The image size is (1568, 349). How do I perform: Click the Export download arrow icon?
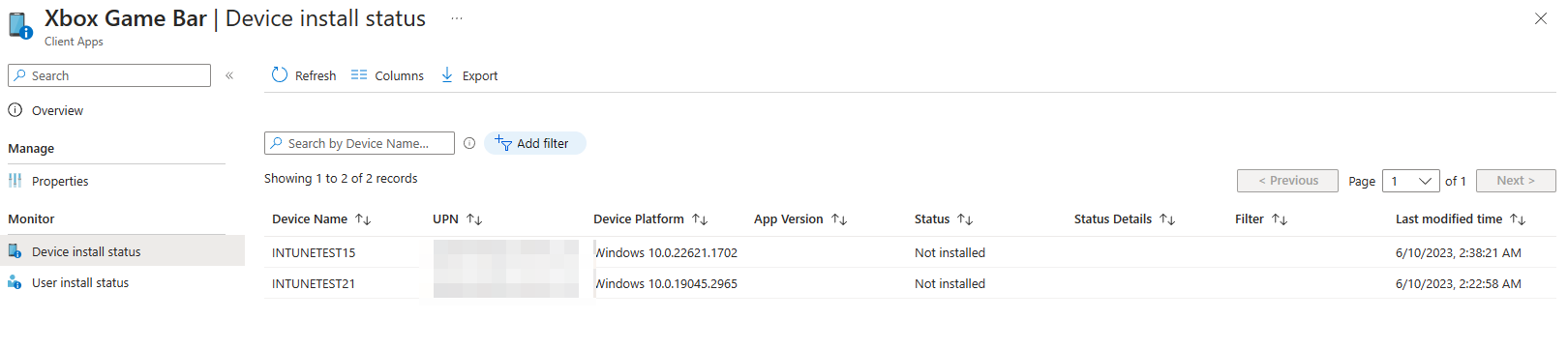(447, 74)
